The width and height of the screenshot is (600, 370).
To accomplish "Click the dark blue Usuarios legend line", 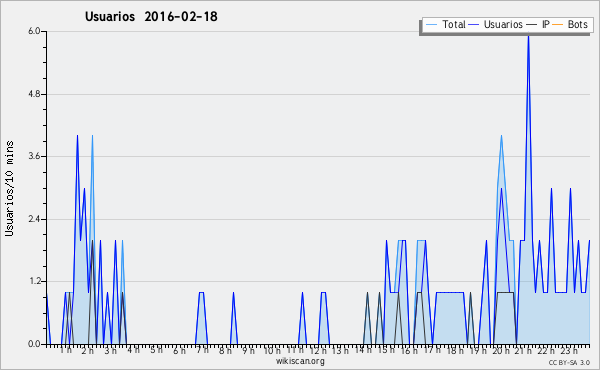I will tap(474, 25).
